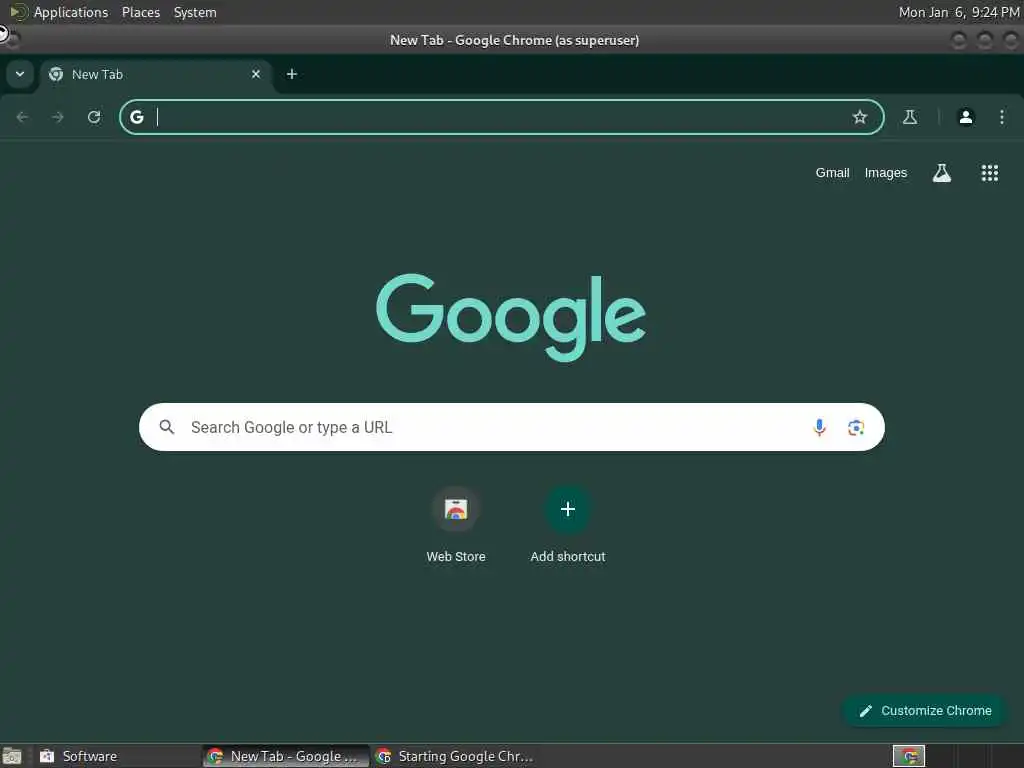Click the Search Google or type a URL box
This screenshot has width=1024, height=768.
[511, 427]
